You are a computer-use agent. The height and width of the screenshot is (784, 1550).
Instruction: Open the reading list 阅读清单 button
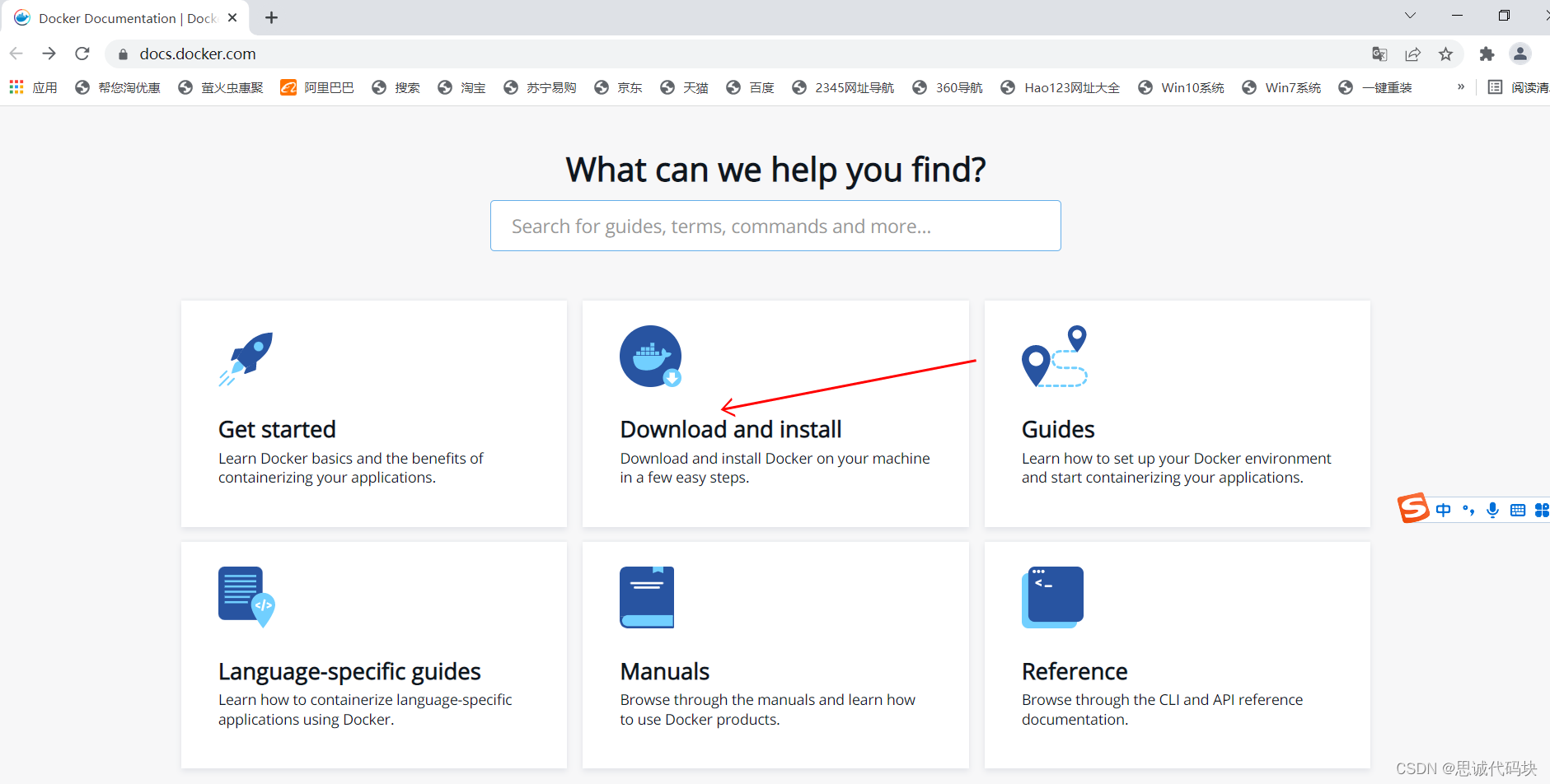coord(1519,87)
